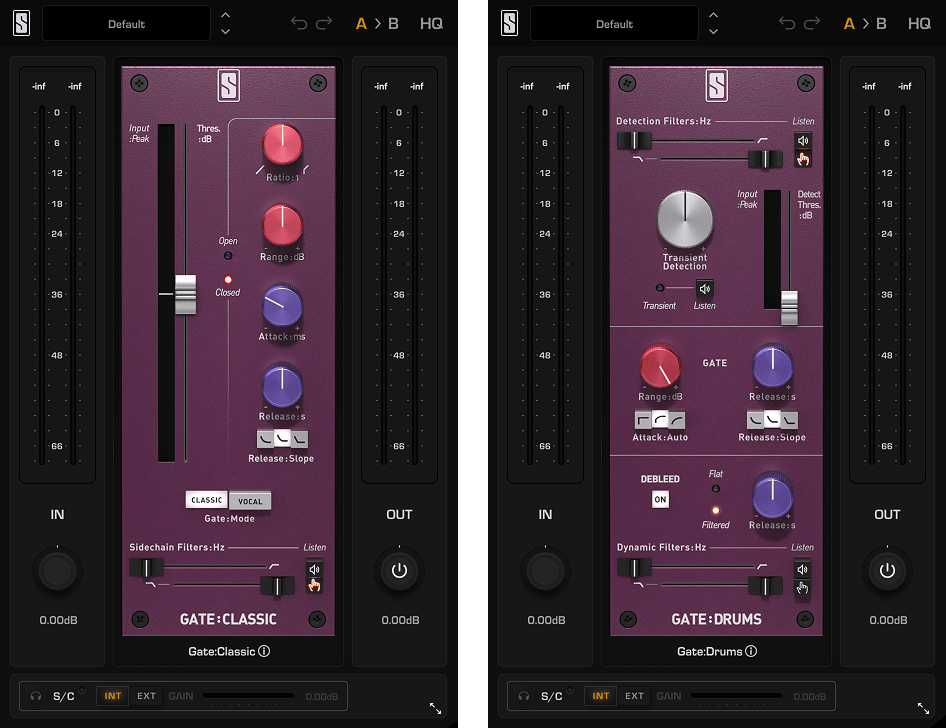Select the VOCAL gate mode
The height and width of the screenshot is (728, 946).
coord(250,500)
